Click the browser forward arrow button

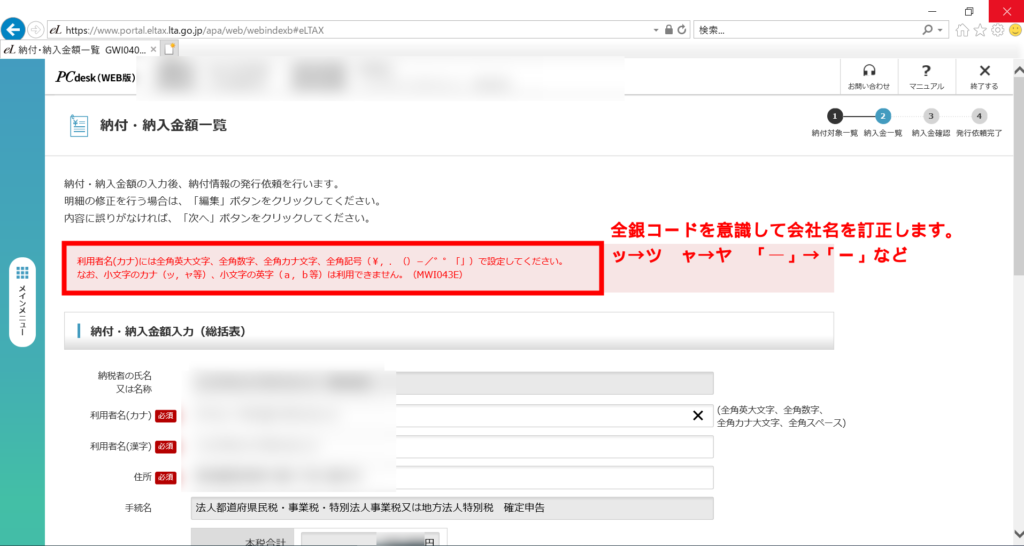click(37, 30)
